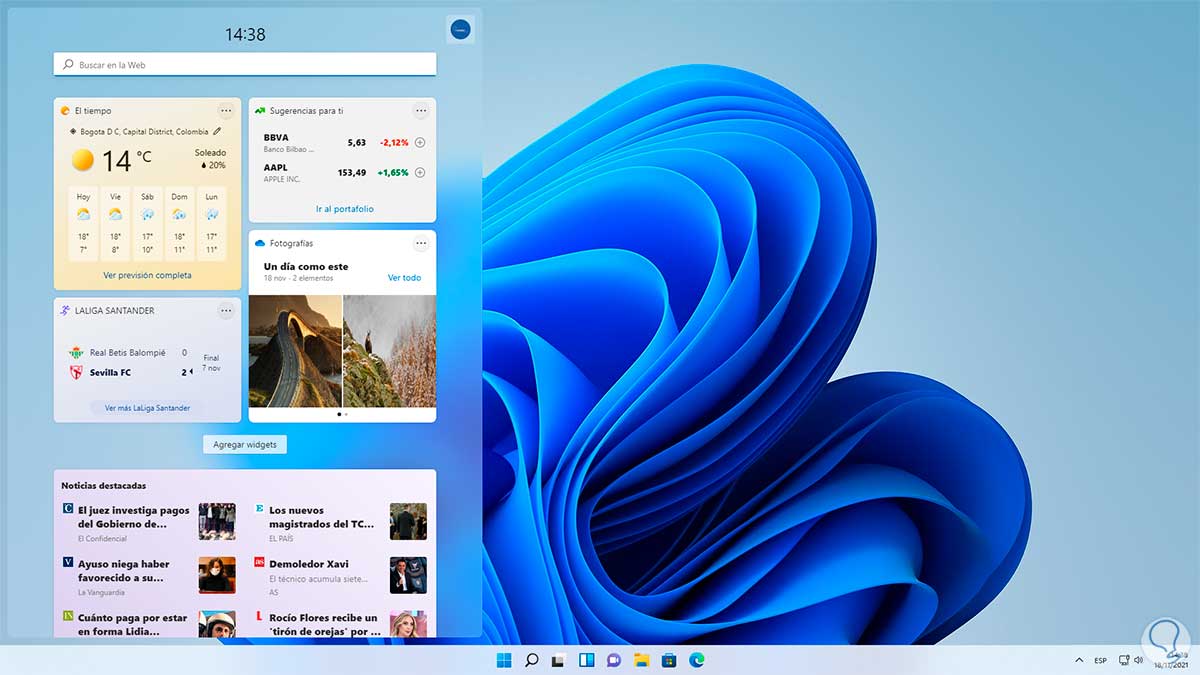Click Agregar widgets button

tap(245, 444)
